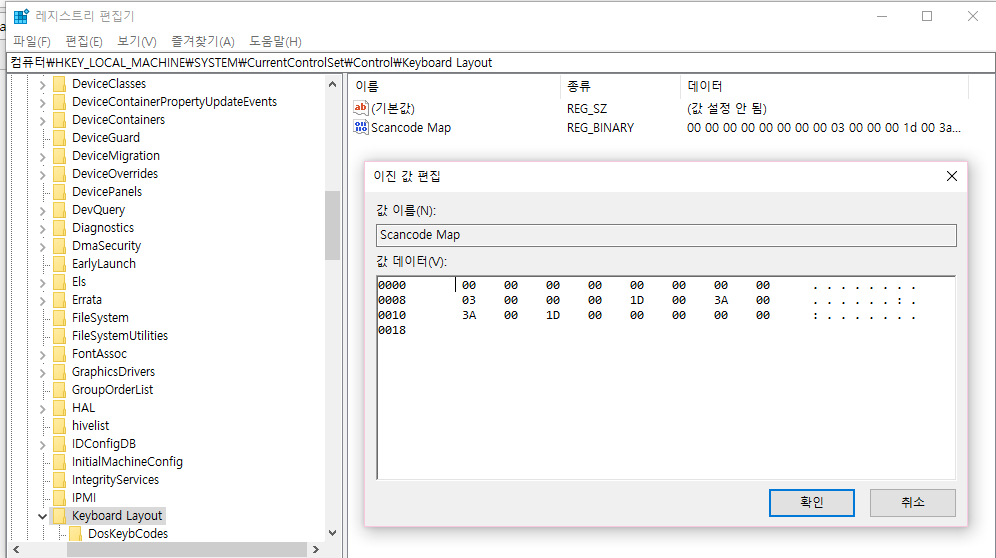Select the DeviceGuard tree key

tap(105, 138)
